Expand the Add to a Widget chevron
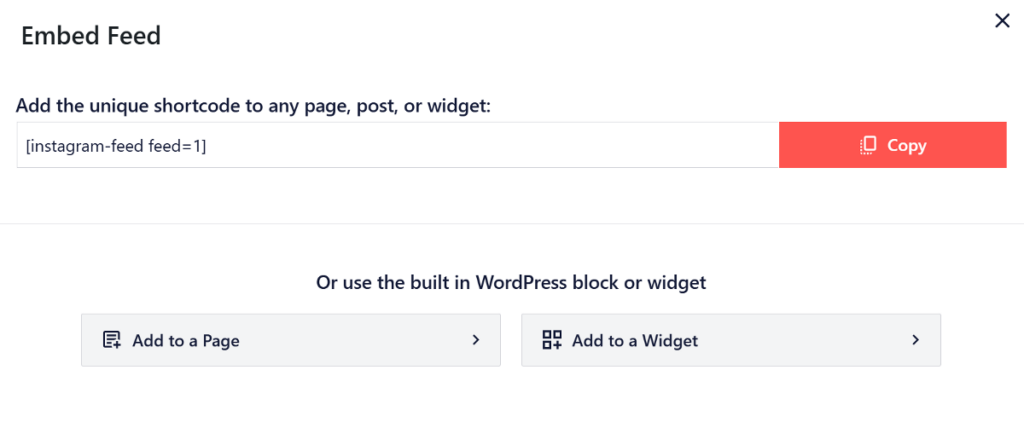 915,340
